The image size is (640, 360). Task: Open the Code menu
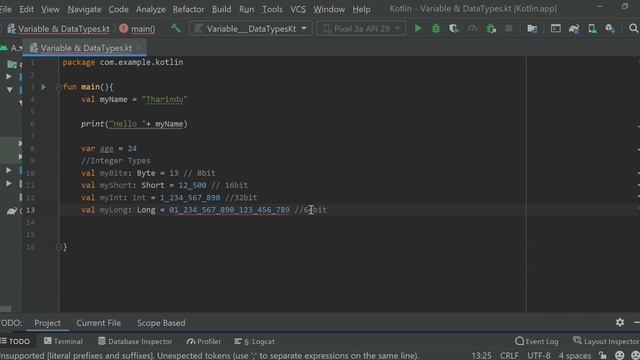118,9
